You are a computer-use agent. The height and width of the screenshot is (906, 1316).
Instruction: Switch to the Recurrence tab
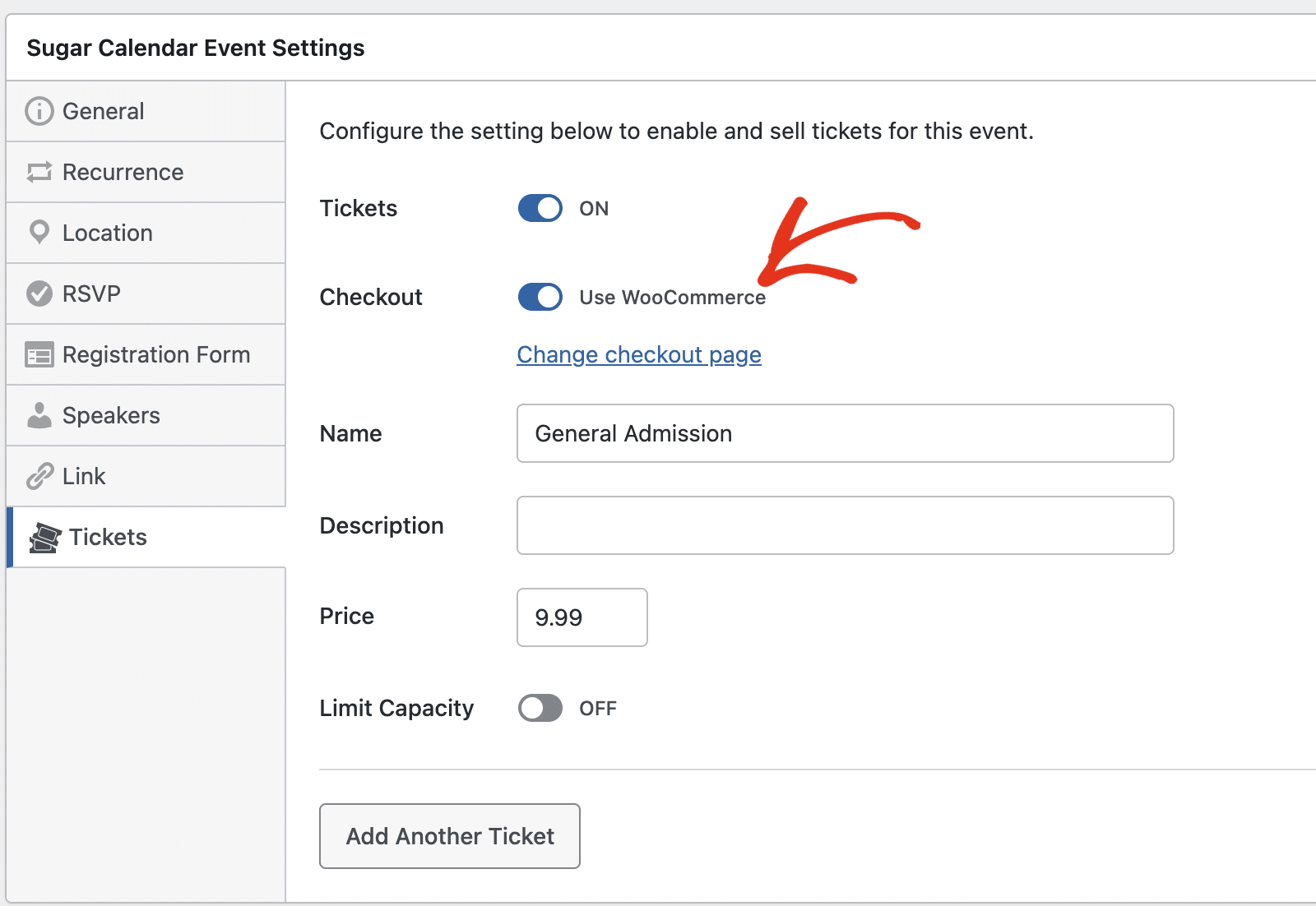pyautogui.click(x=146, y=172)
